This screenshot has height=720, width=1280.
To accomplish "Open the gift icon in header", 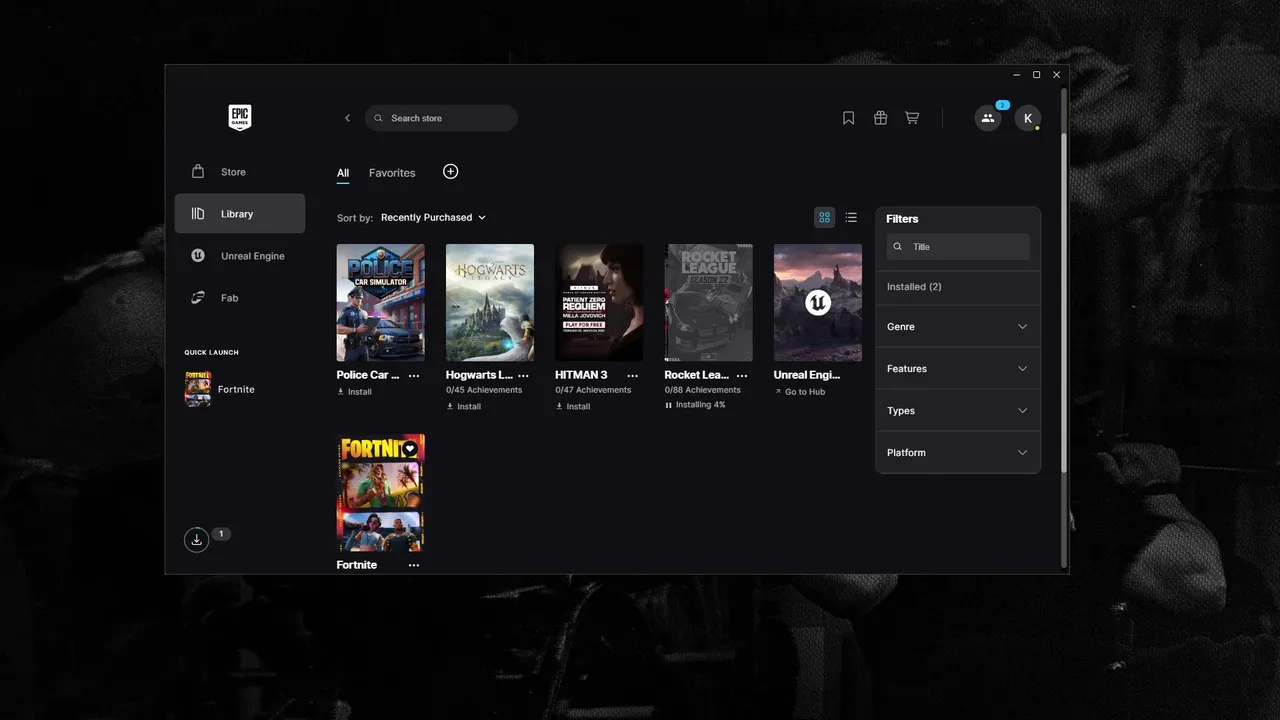I will [x=880, y=118].
